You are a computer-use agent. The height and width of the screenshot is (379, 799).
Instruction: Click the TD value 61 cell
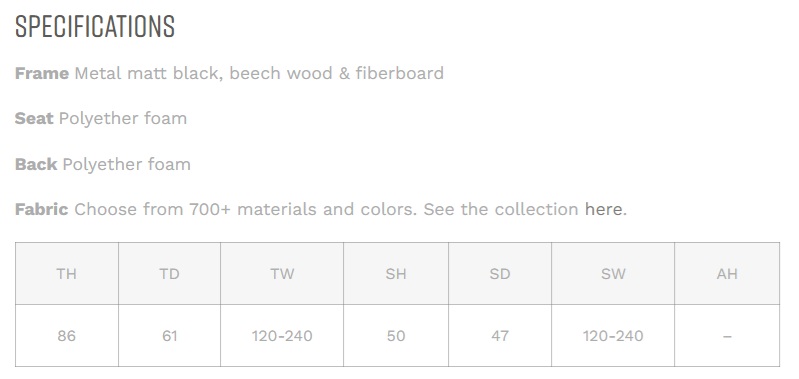[x=169, y=336]
